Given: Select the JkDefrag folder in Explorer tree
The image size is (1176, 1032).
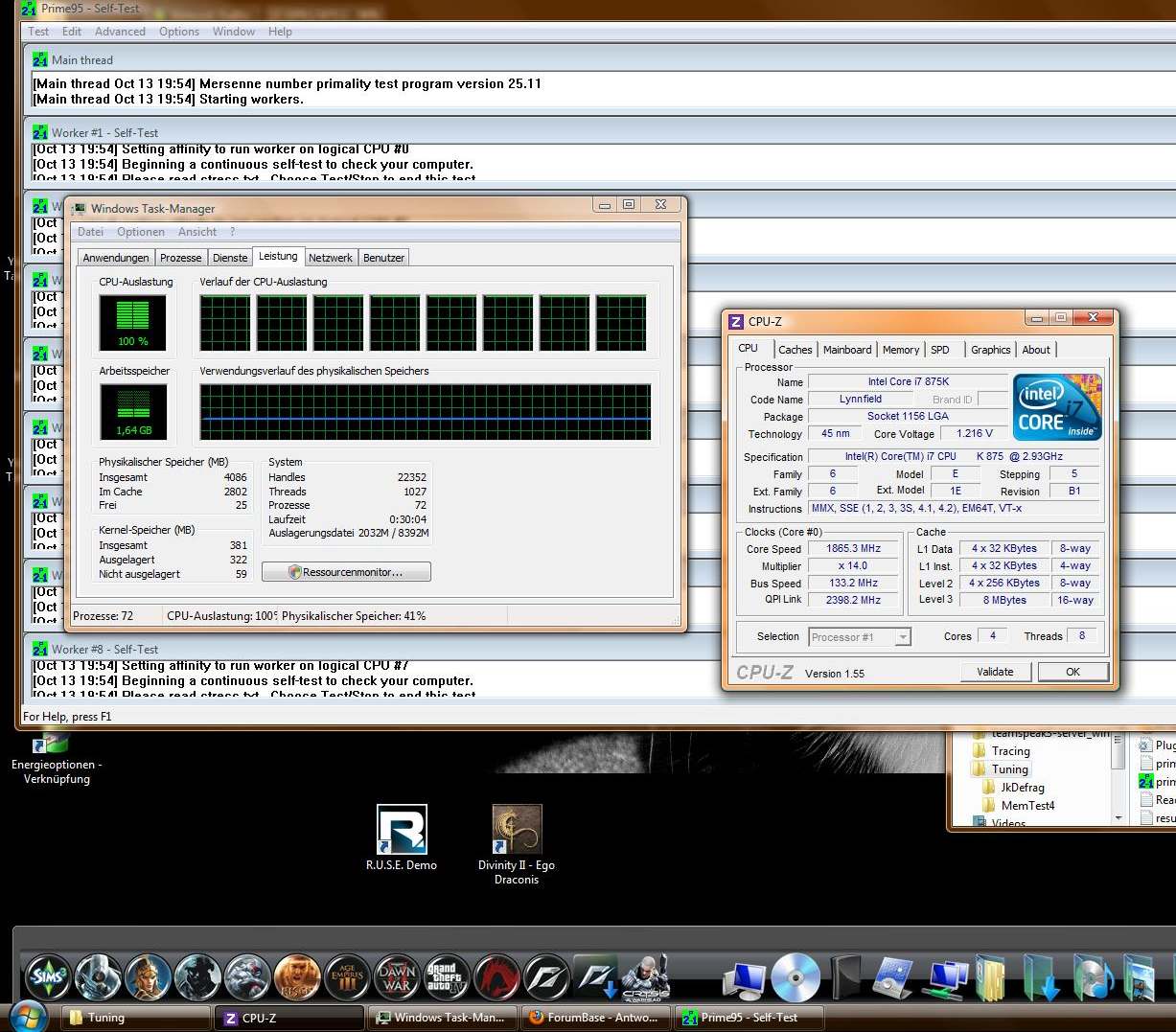Looking at the screenshot, I should (1022, 788).
